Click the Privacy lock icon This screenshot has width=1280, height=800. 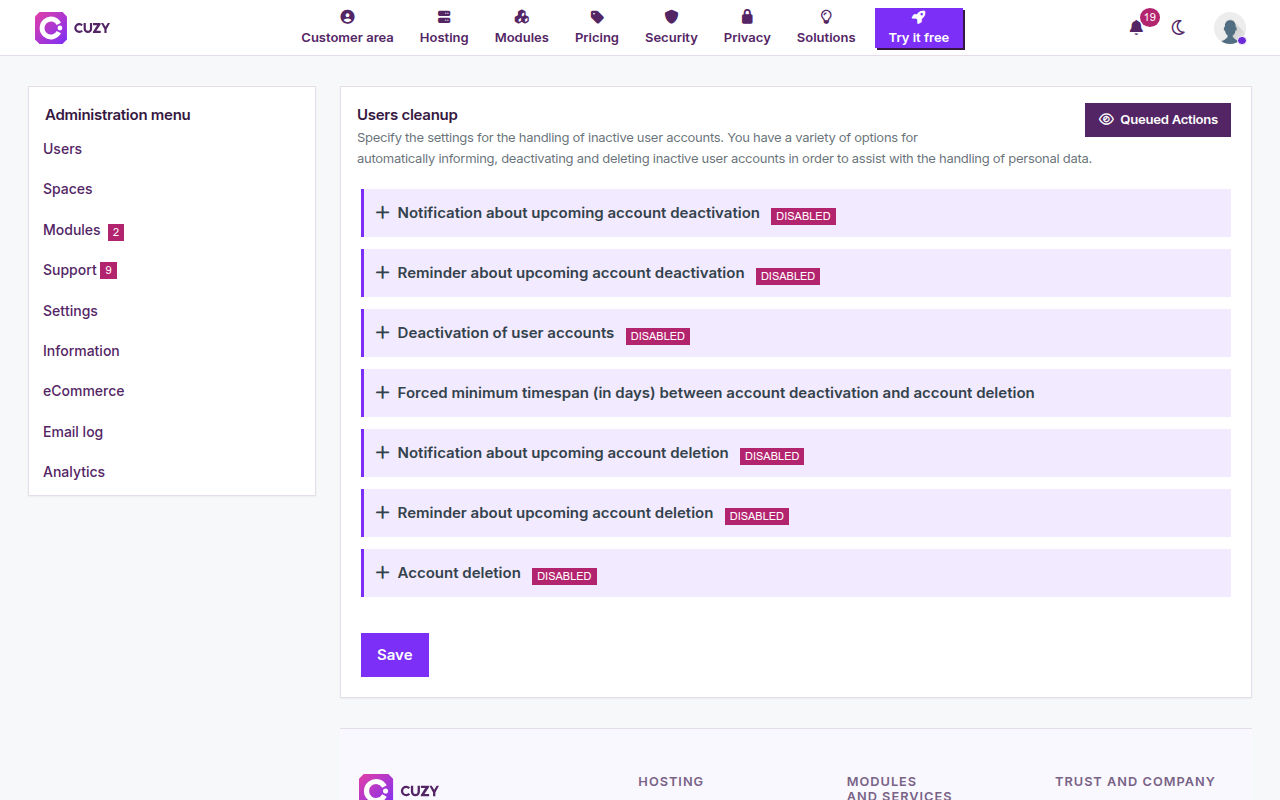pyautogui.click(x=747, y=17)
